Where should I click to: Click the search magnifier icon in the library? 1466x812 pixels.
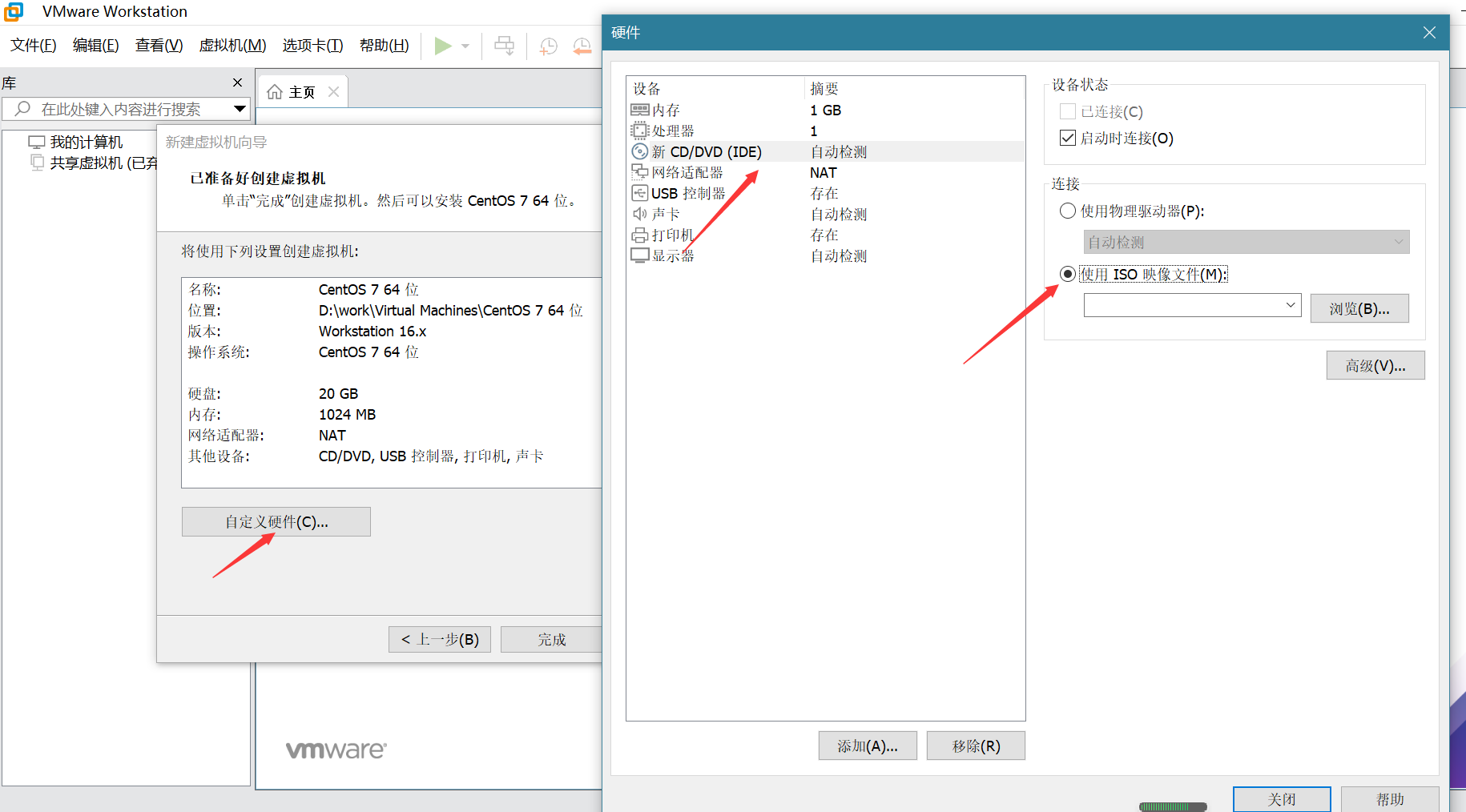pos(22,108)
